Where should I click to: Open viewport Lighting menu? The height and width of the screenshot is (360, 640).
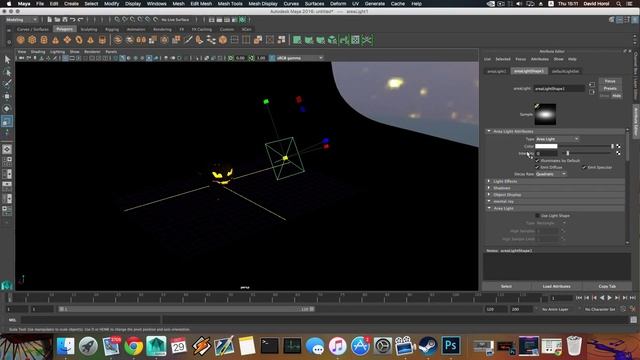pos(57,52)
